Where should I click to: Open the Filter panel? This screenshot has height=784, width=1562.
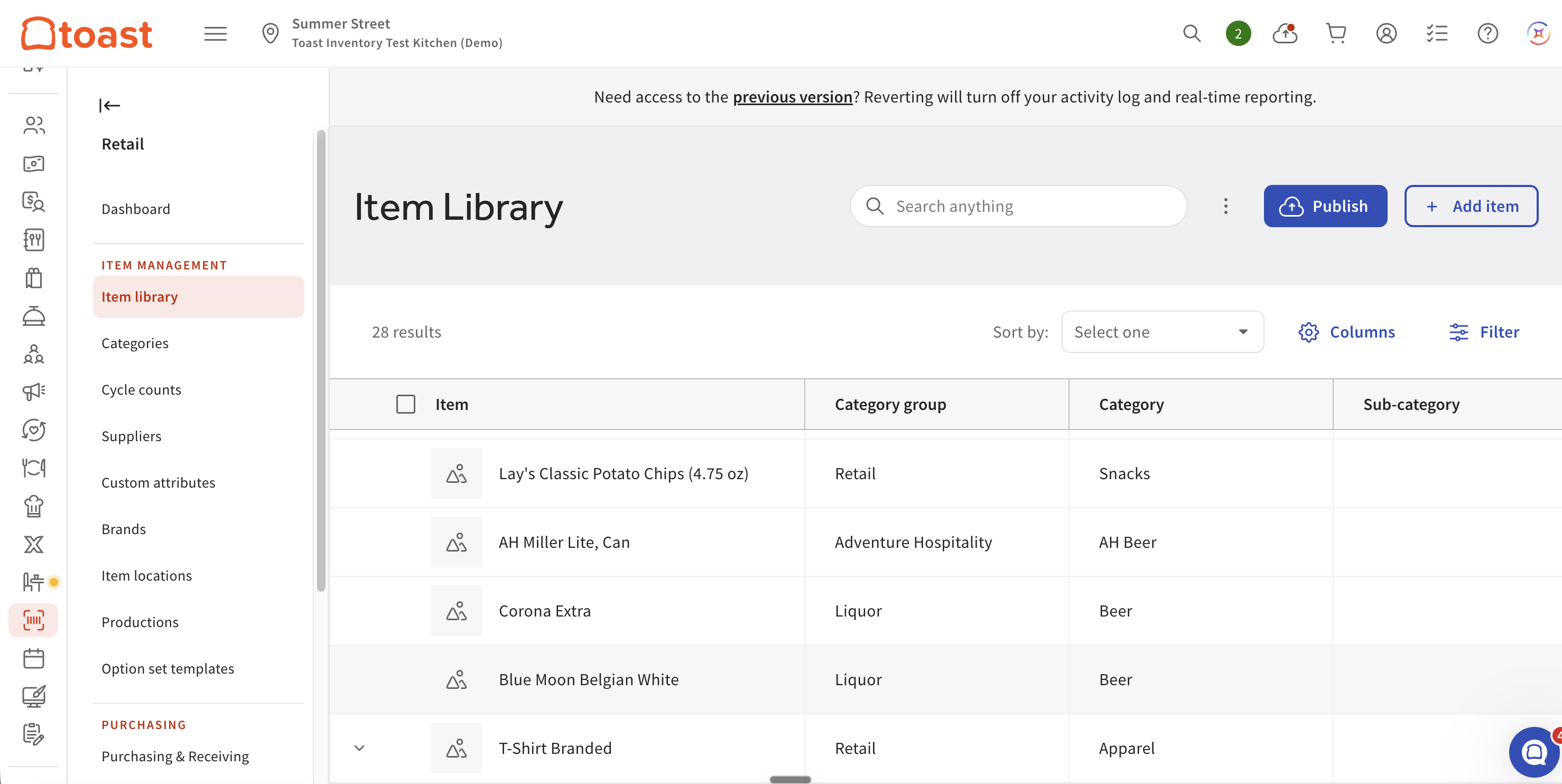coord(1484,332)
